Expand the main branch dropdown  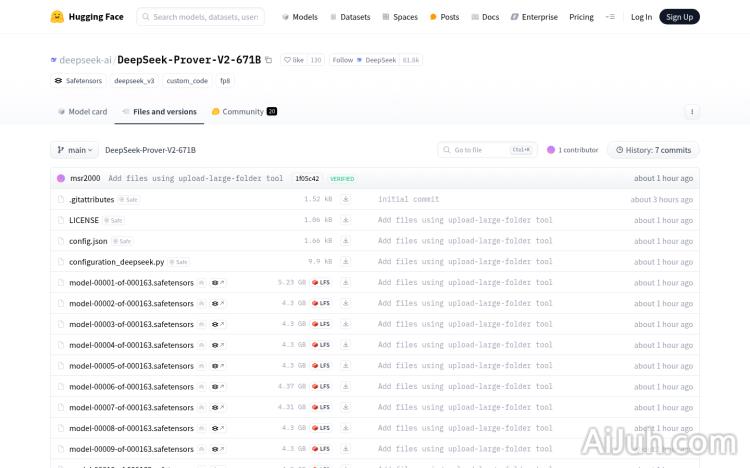pos(75,150)
